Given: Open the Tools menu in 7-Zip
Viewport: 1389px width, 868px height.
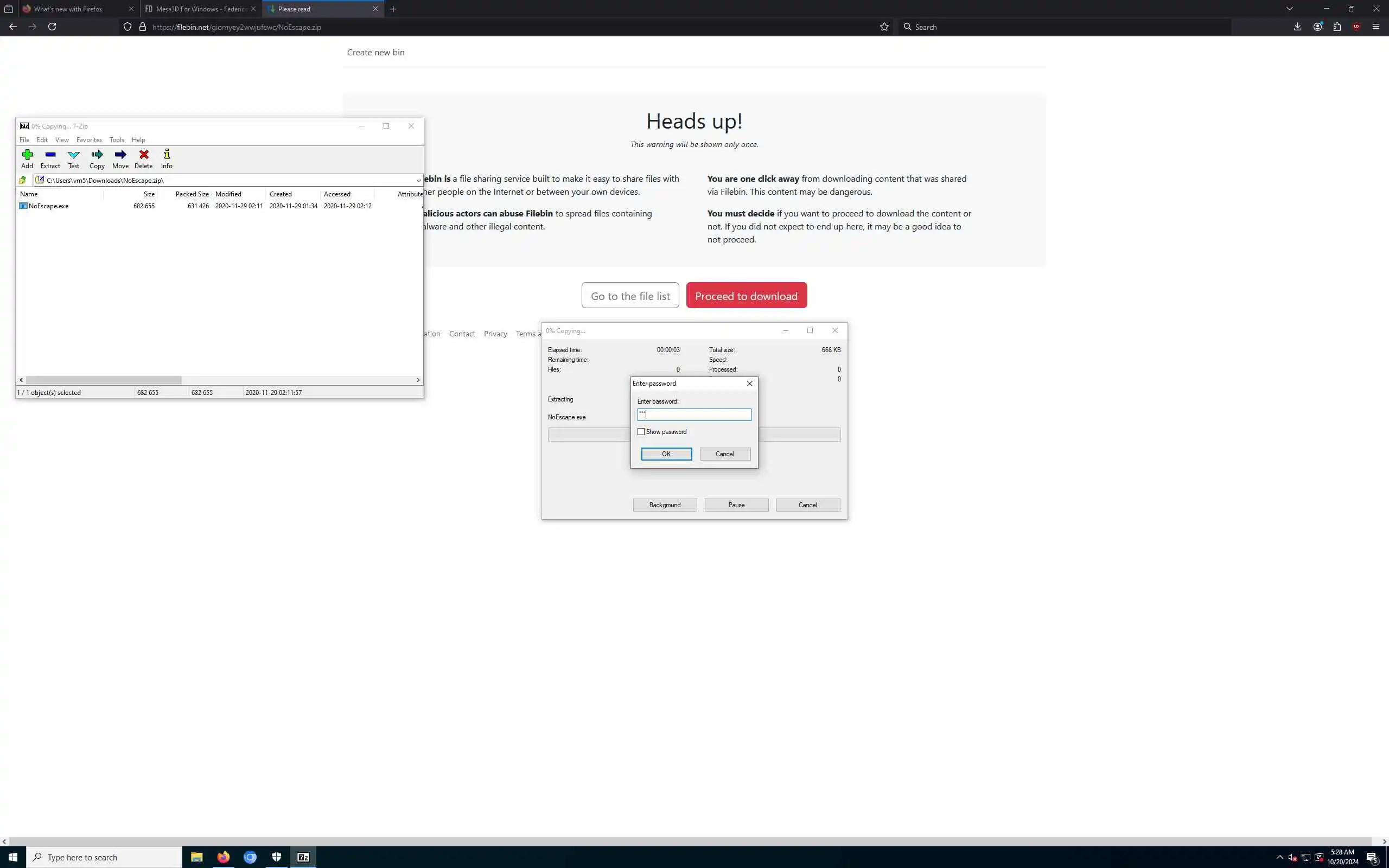Looking at the screenshot, I should (117, 140).
